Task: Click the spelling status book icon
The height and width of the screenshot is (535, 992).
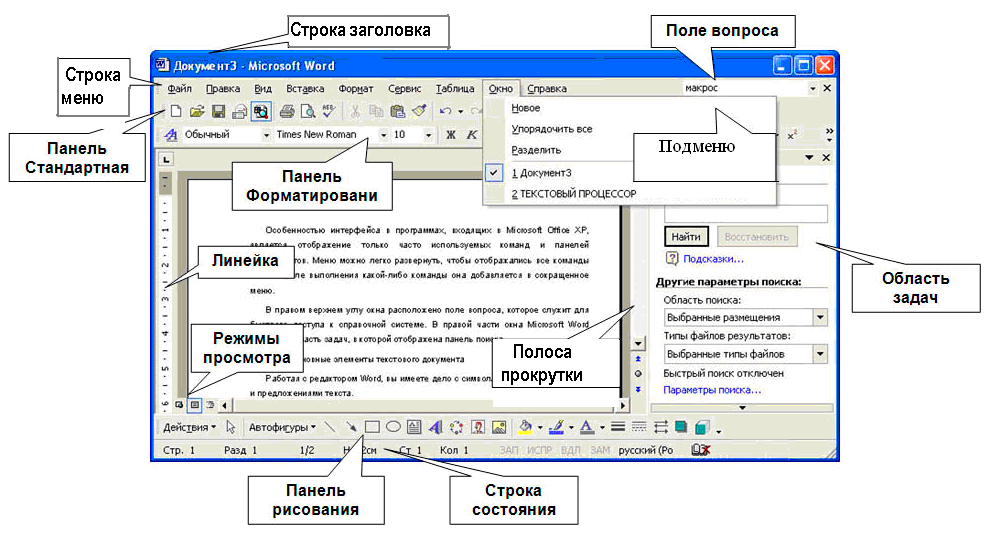Action: [700, 450]
